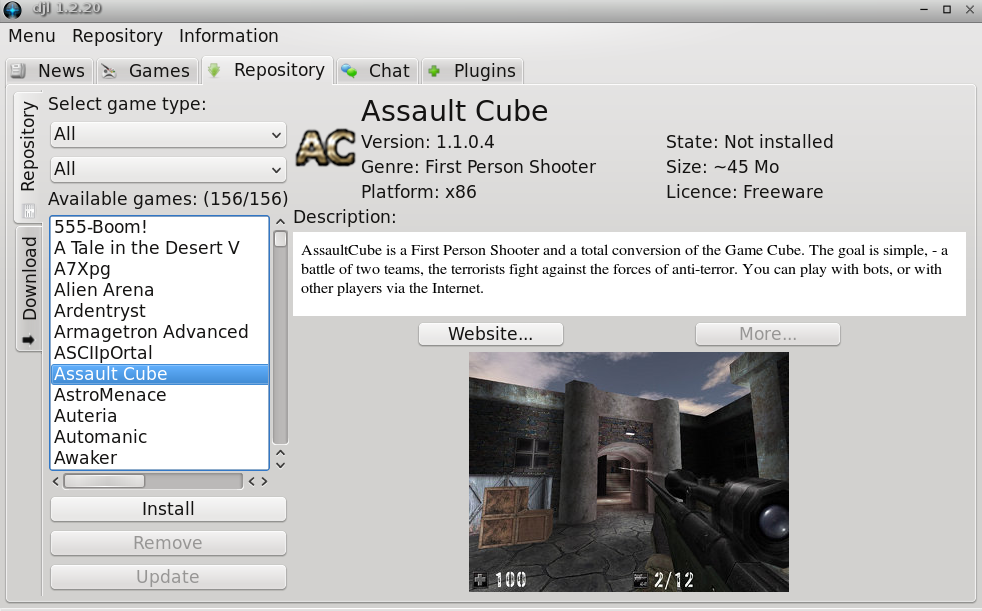This screenshot has width=982, height=611.
Task: Click the games list horizontal scrollbar handle
Action: (104, 481)
